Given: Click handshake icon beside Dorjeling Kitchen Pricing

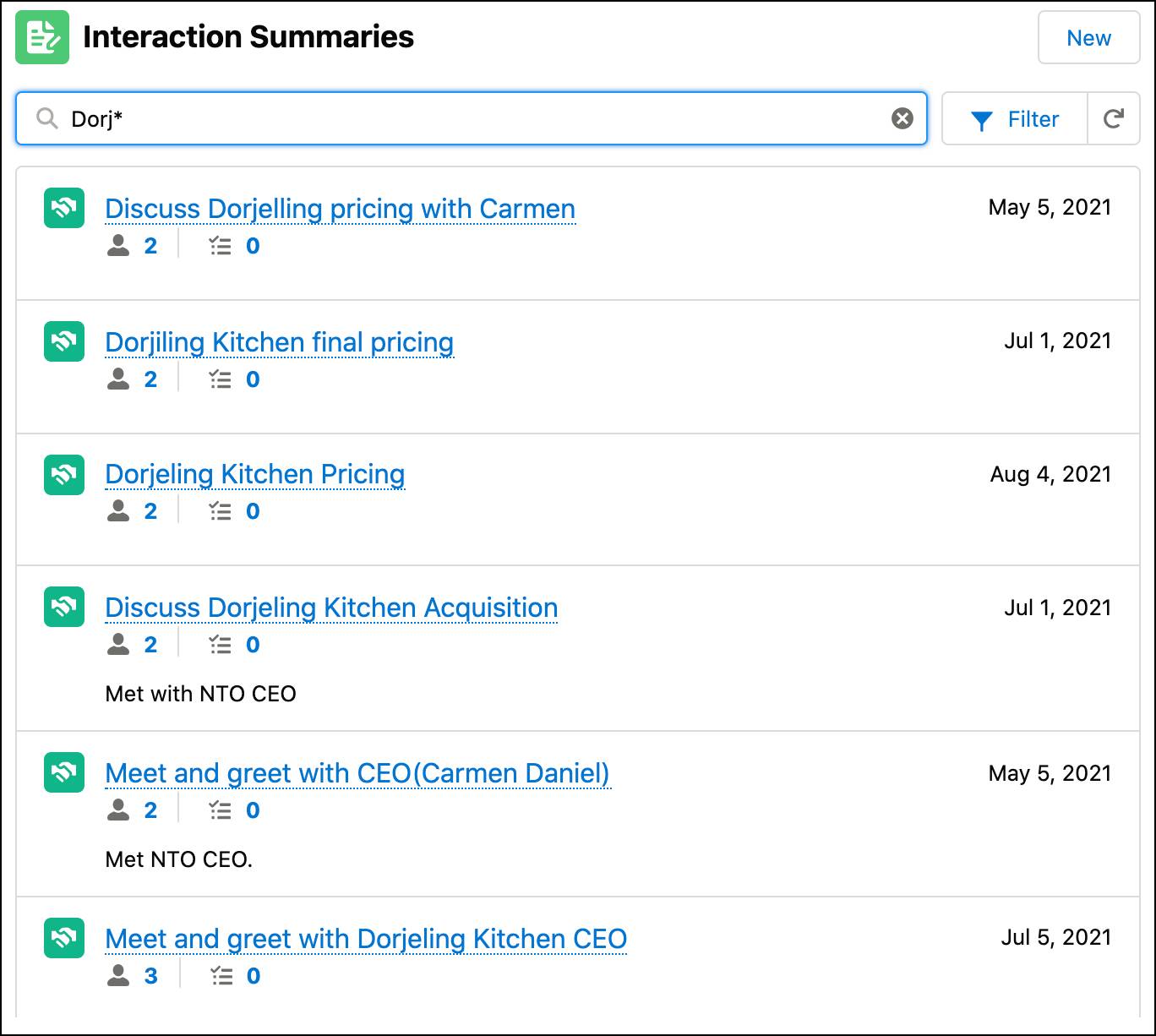Looking at the screenshot, I should tap(64, 475).
